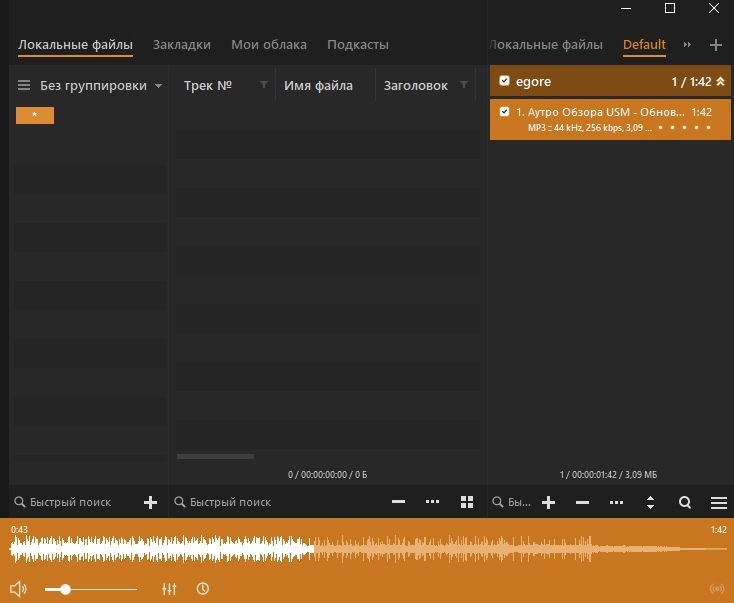This screenshot has width=734, height=603.
Task: Open the playlist-side Локальные файлы tab
Action: pos(546,44)
